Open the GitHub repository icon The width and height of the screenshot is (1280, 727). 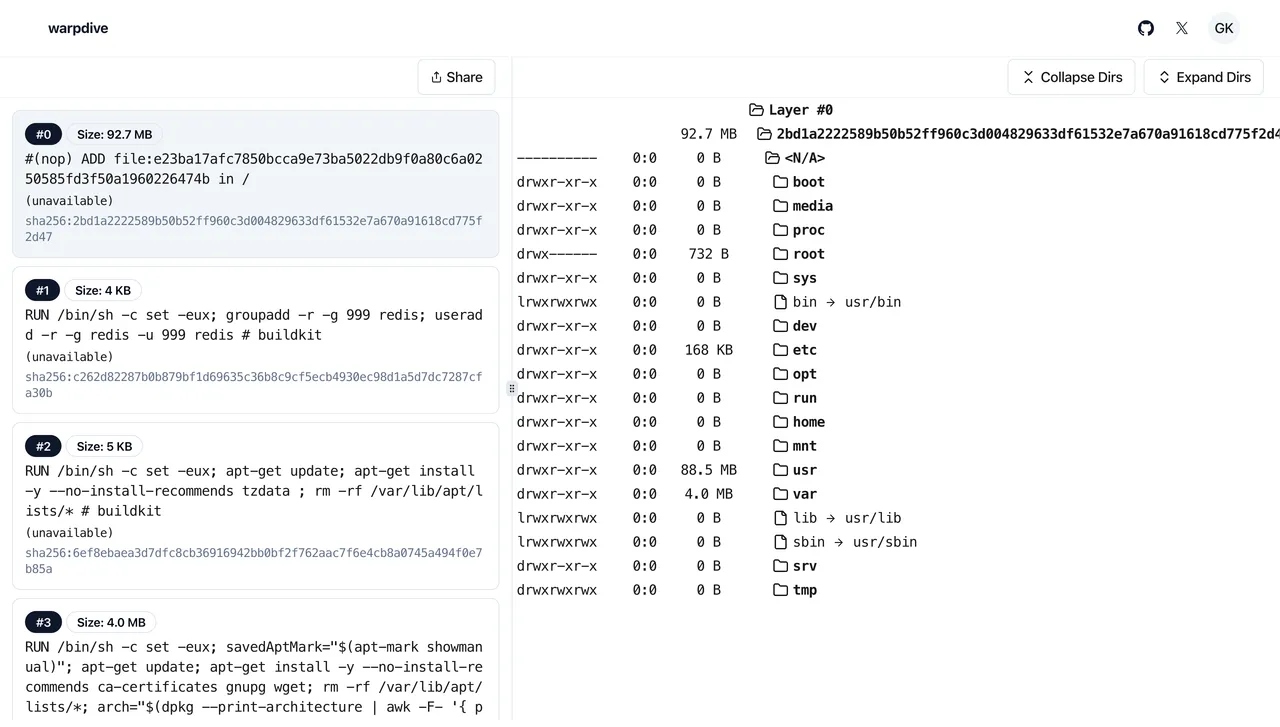tap(1146, 28)
